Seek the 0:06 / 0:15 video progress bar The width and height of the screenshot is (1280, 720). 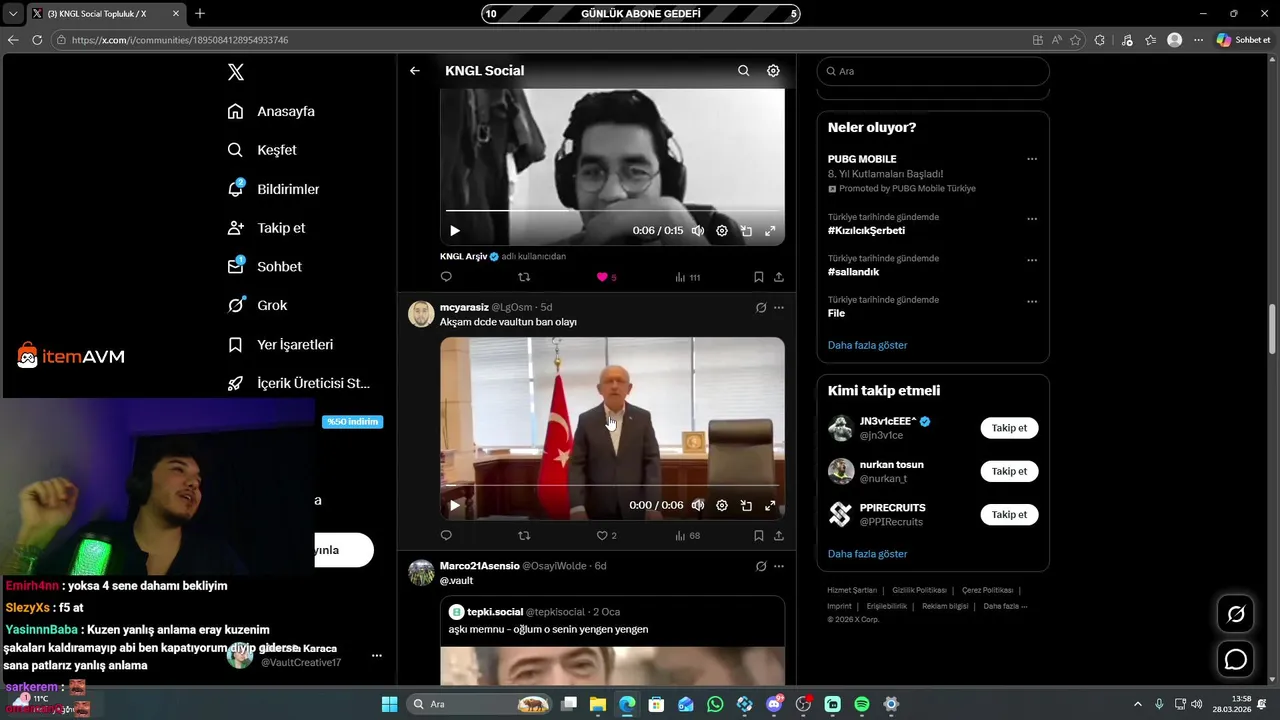click(x=612, y=211)
